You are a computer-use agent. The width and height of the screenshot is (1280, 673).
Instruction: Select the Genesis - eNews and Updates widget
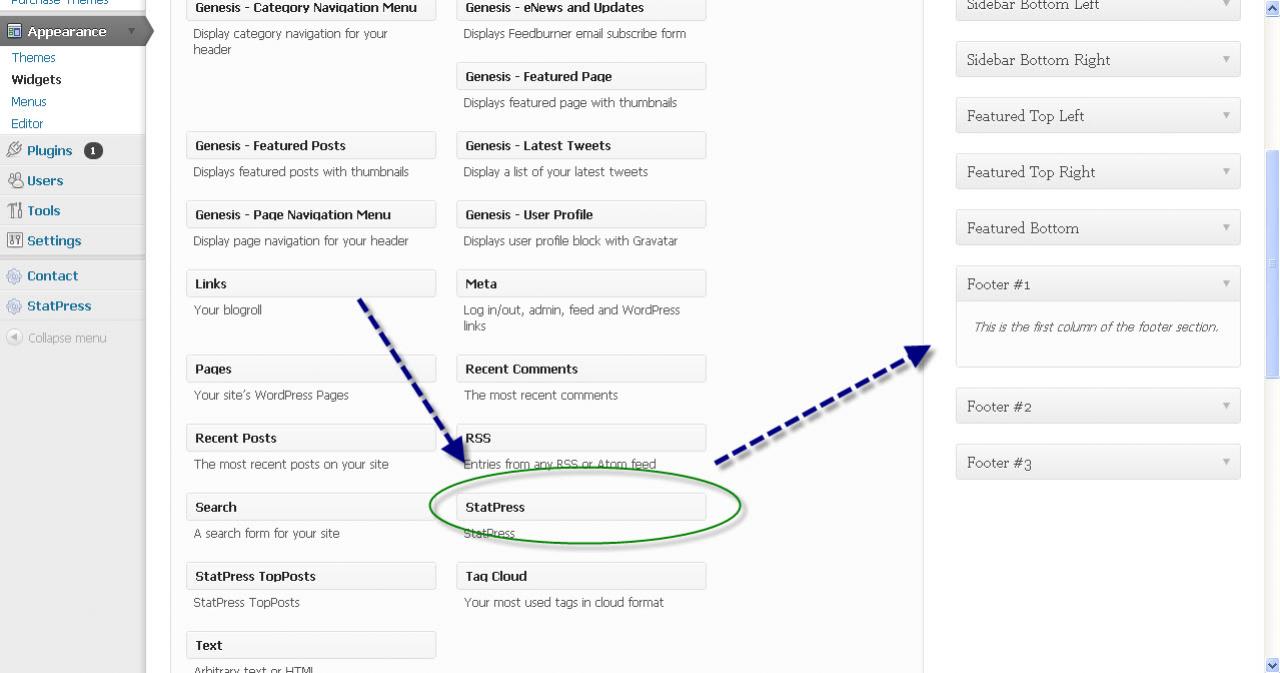[581, 9]
